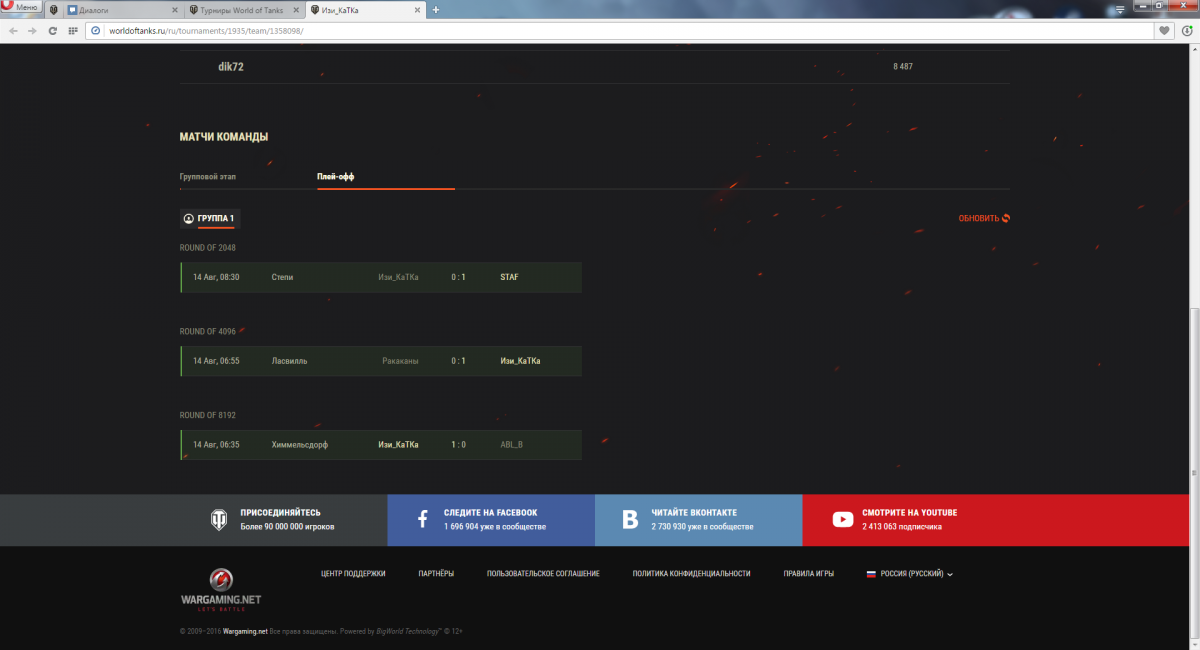The width and height of the screenshot is (1200, 650).
Task: Switch to the pinned World of Tanks tab
Action: 53,9
